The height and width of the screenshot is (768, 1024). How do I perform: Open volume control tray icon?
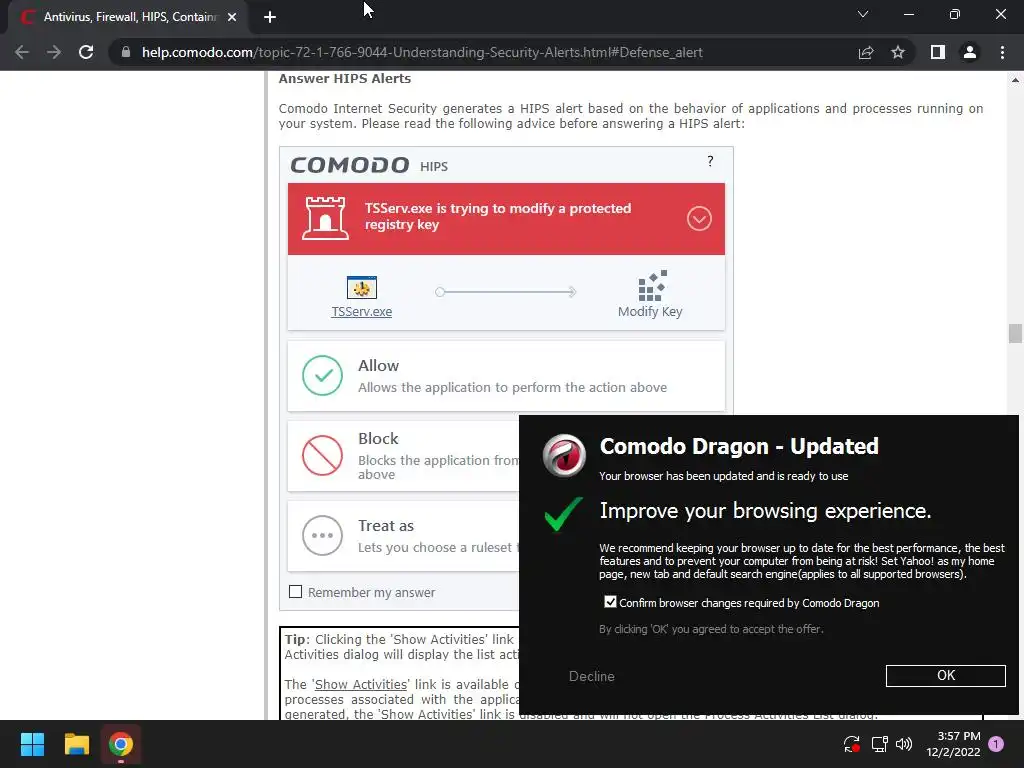click(x=904, y=744)
